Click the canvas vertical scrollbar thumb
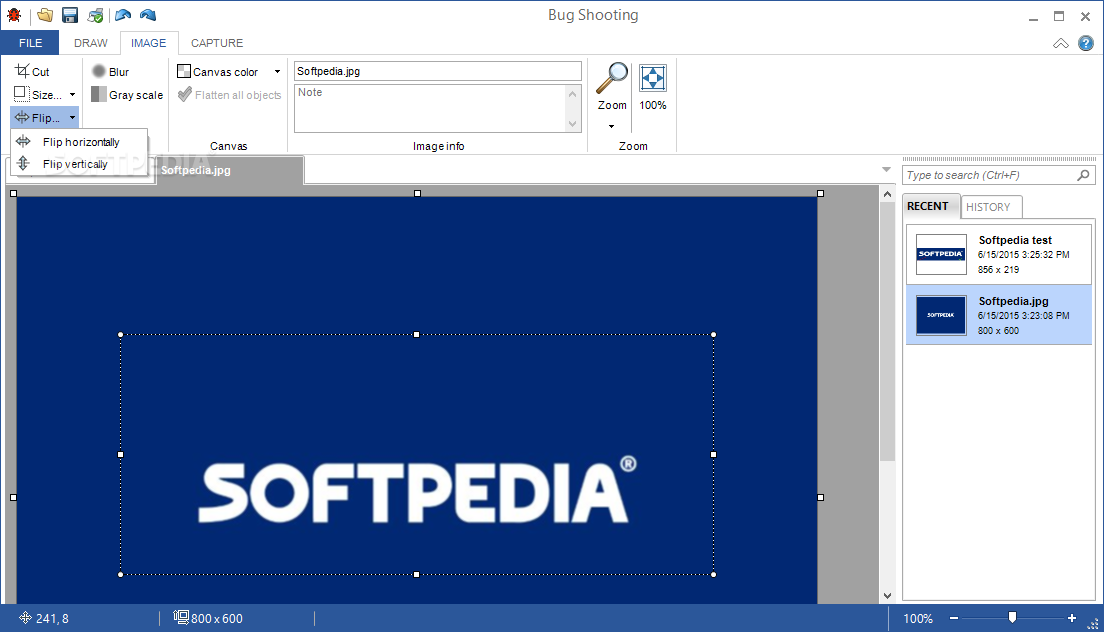Viewport: 1104px width, 632px height. (887, 331)
